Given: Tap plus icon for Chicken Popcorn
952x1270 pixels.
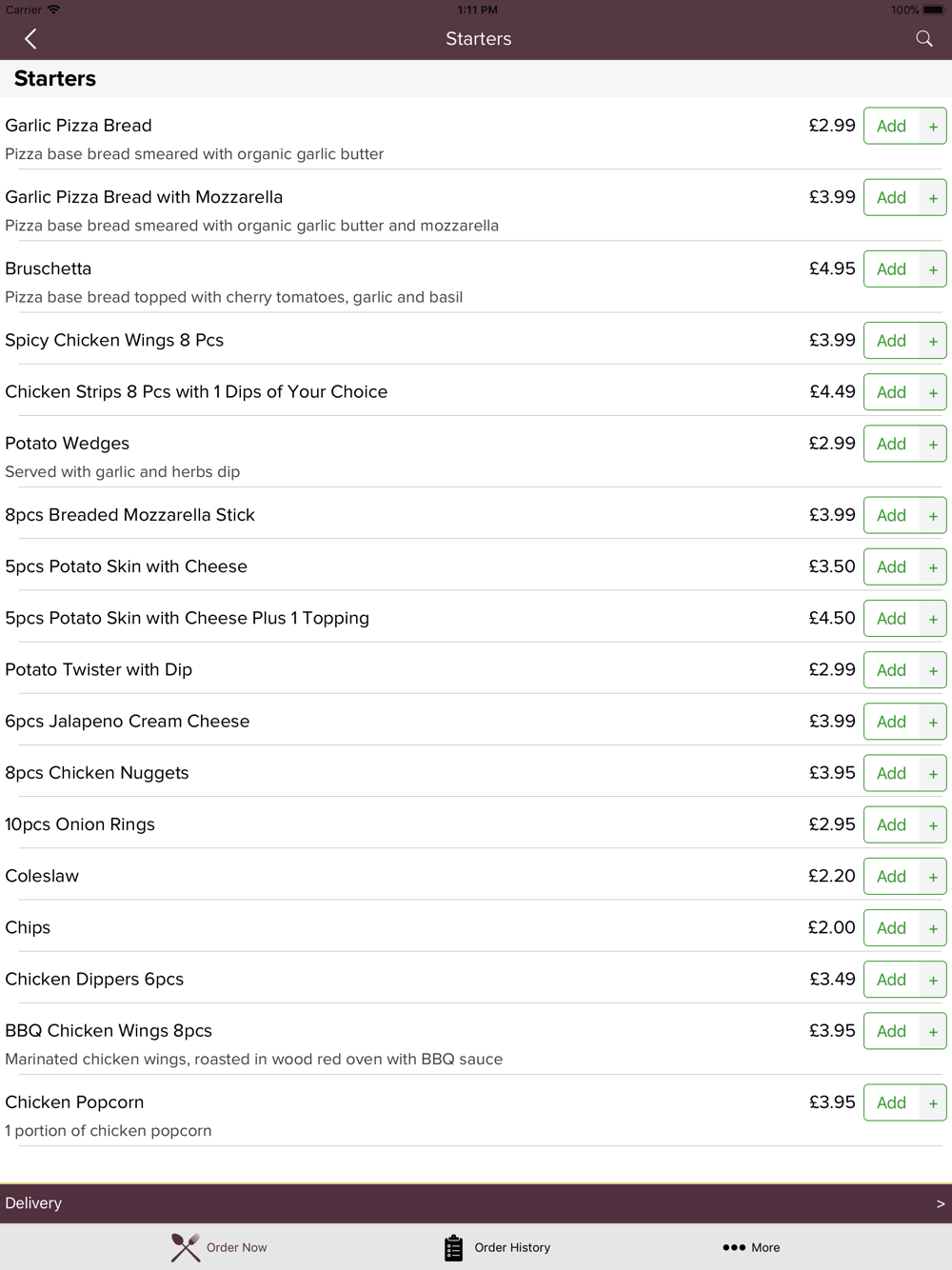Looking at the screenshot, I should click(x=933, y=1102).
